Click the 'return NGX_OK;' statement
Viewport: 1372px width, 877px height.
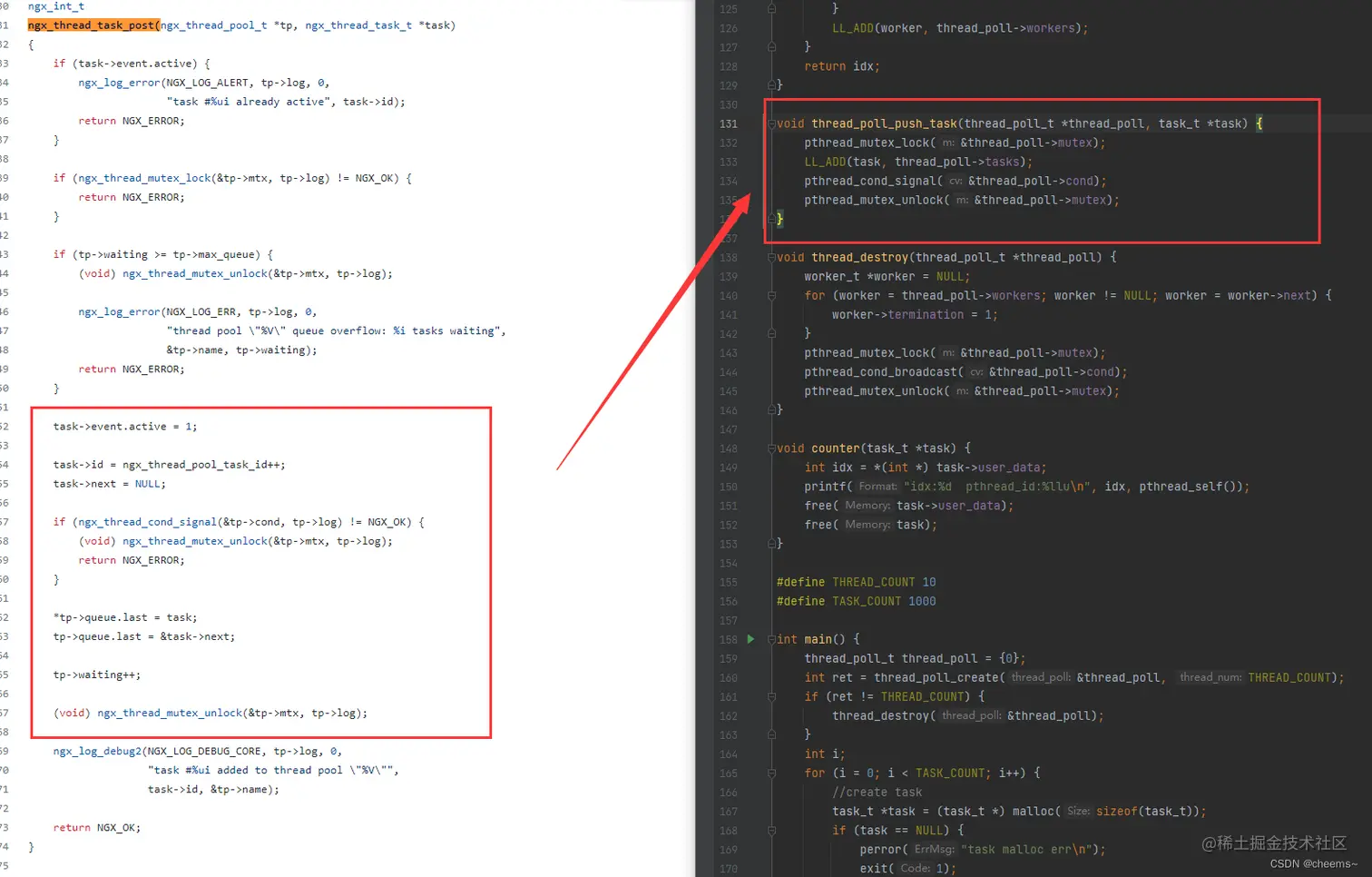(97, 828)
